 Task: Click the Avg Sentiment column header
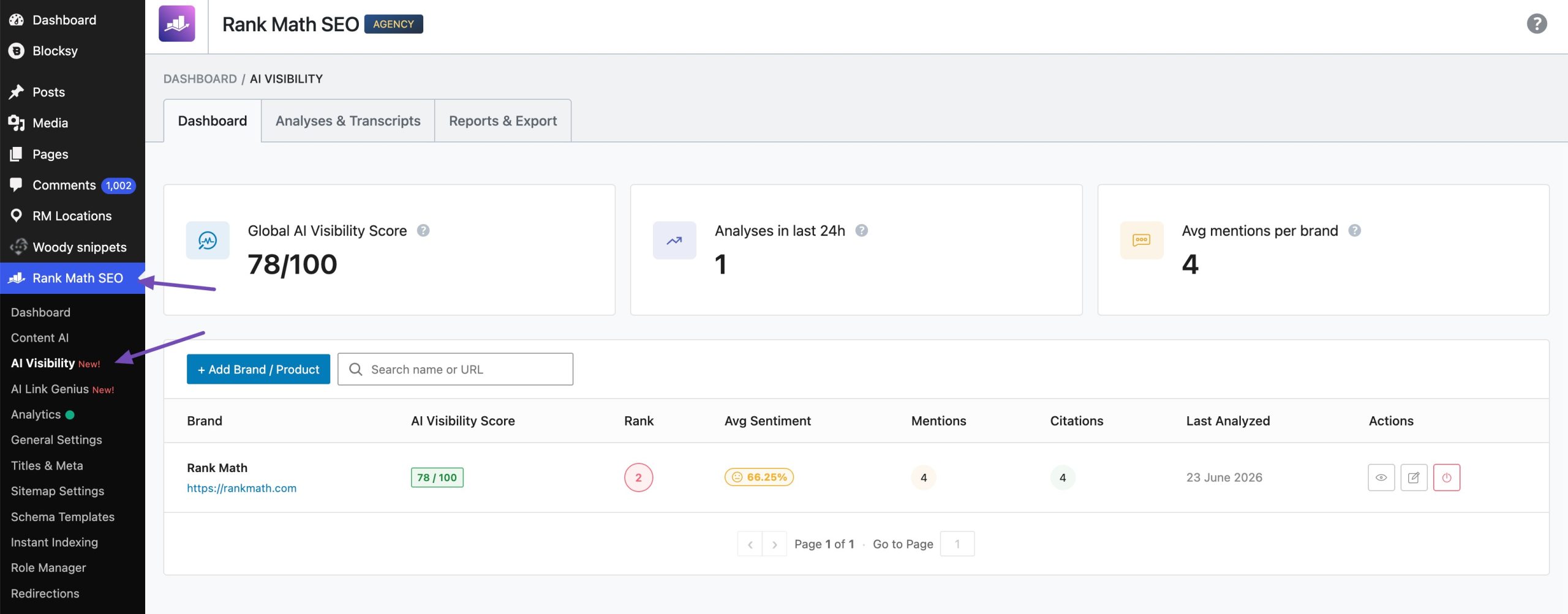point(767,421)
